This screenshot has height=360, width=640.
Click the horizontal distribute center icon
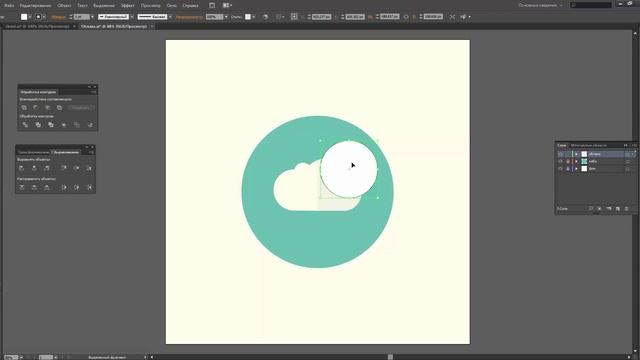tap(76, 187)
